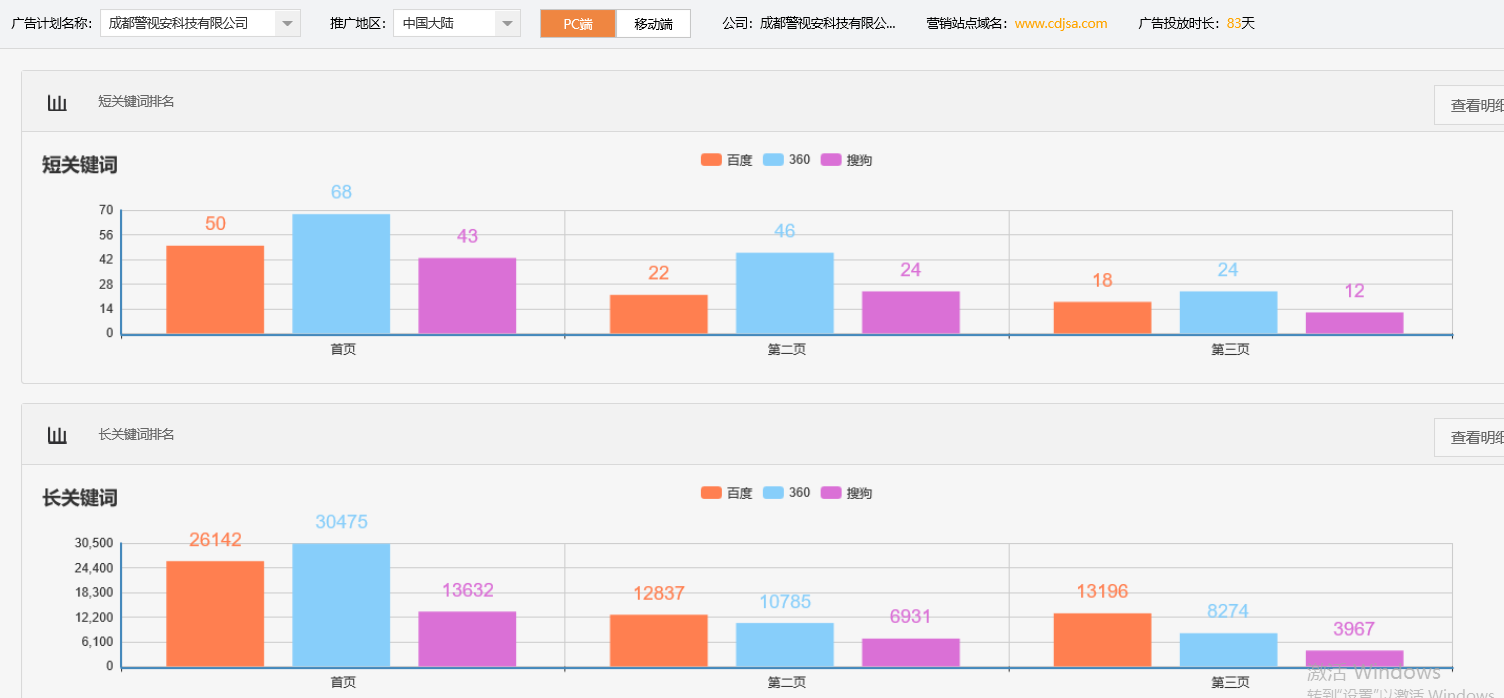Switch to the 移动端 option
Image resolution: width=1504 pixels, height=698 pixels.
653,22
